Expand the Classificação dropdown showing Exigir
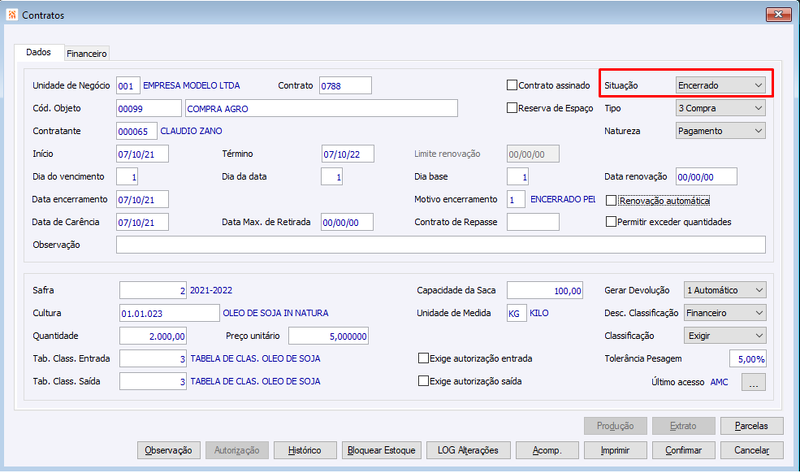The height and width of the screenshot is (473, 800). point(724,336)
